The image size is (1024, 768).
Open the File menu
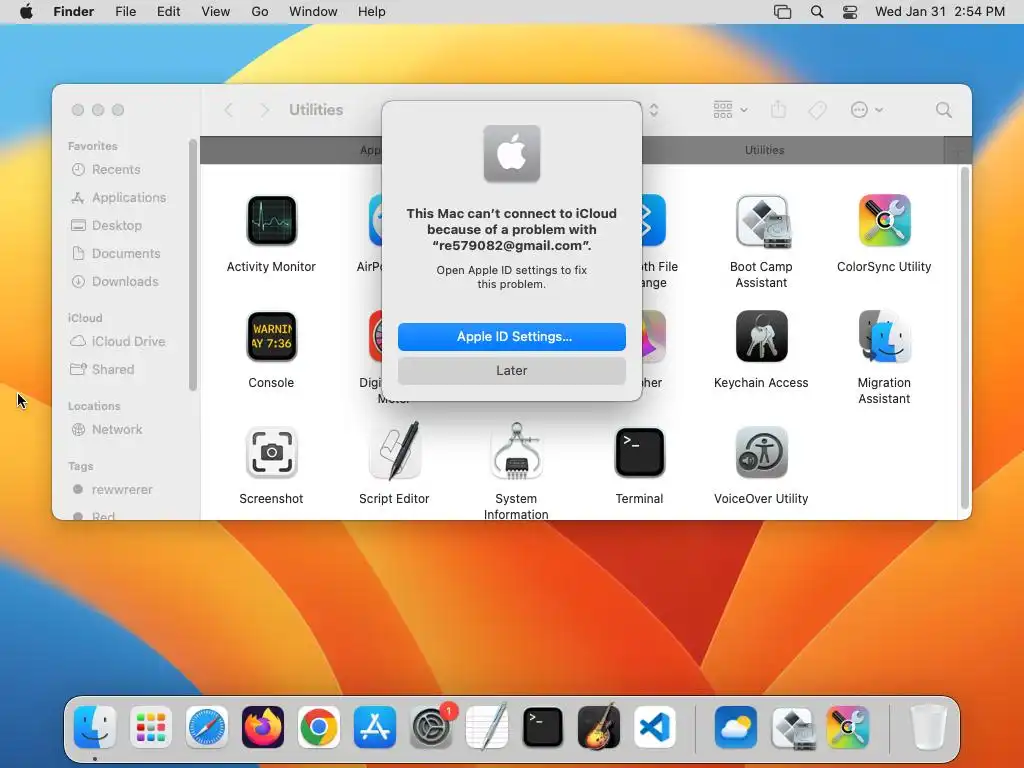[x=125, y=12]
